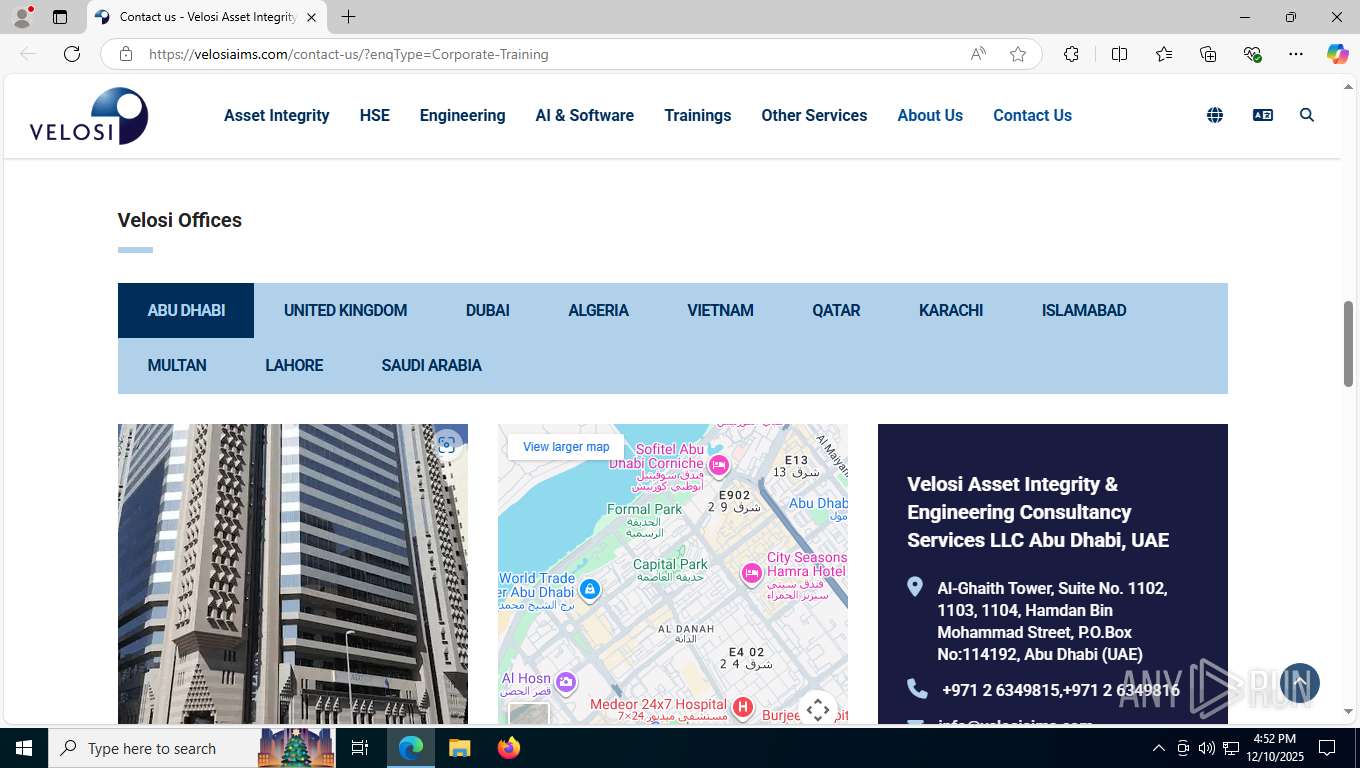Image resolution: width=1360 pixels, height=768 pixels.
Task: Open the language globe icon
Action: (x=1215, y=115)
